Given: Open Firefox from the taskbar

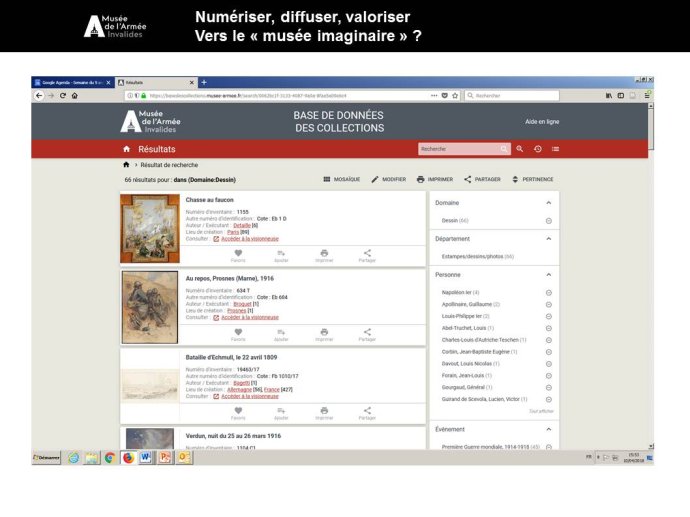Looking at the screenshot, I should [128, 458].
